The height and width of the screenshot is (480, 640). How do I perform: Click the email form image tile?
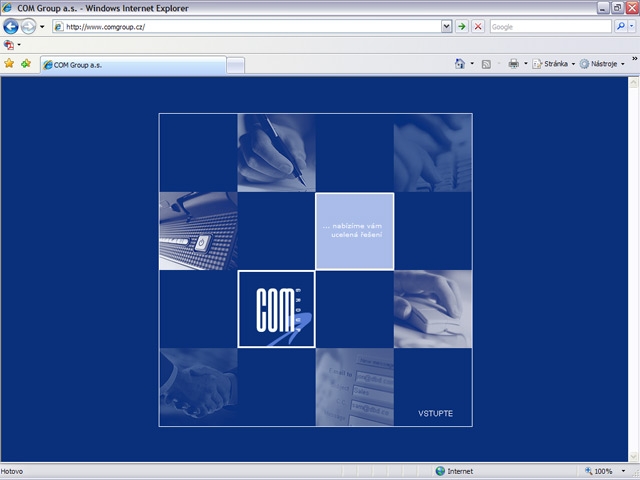355,387
